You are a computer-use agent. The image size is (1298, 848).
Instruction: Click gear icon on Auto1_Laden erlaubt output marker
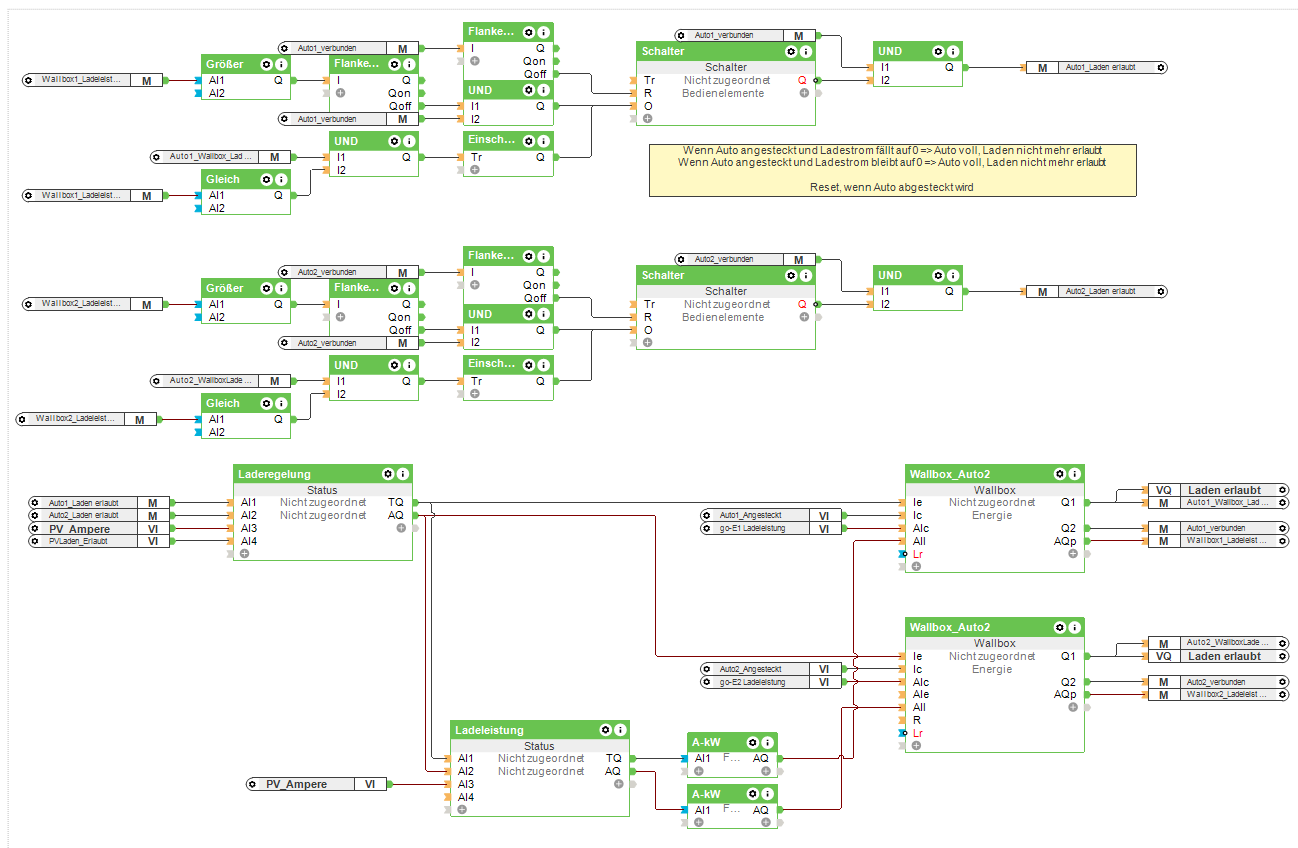click(x=1160, y=67)
